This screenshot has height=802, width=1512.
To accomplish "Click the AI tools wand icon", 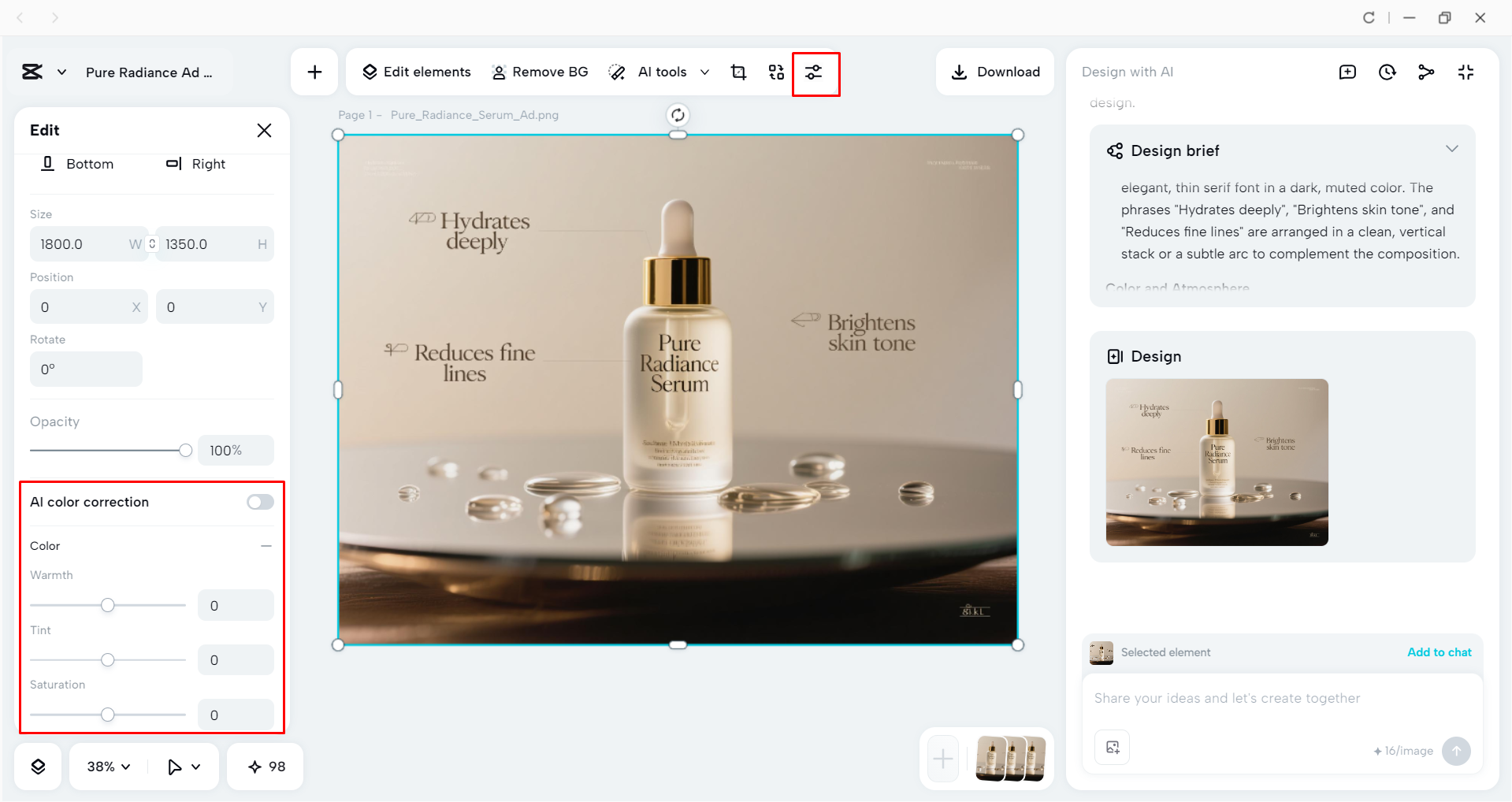I will click(x=617, y=72).
